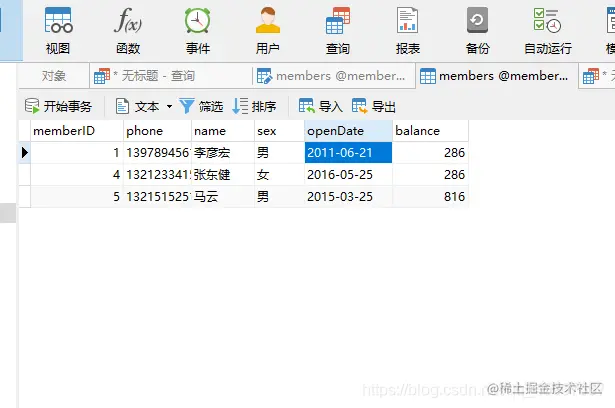Screen dimensions: 615x408
Task: Open the 查询 (Query) toolbar icon
Action: tap(338, 30)
